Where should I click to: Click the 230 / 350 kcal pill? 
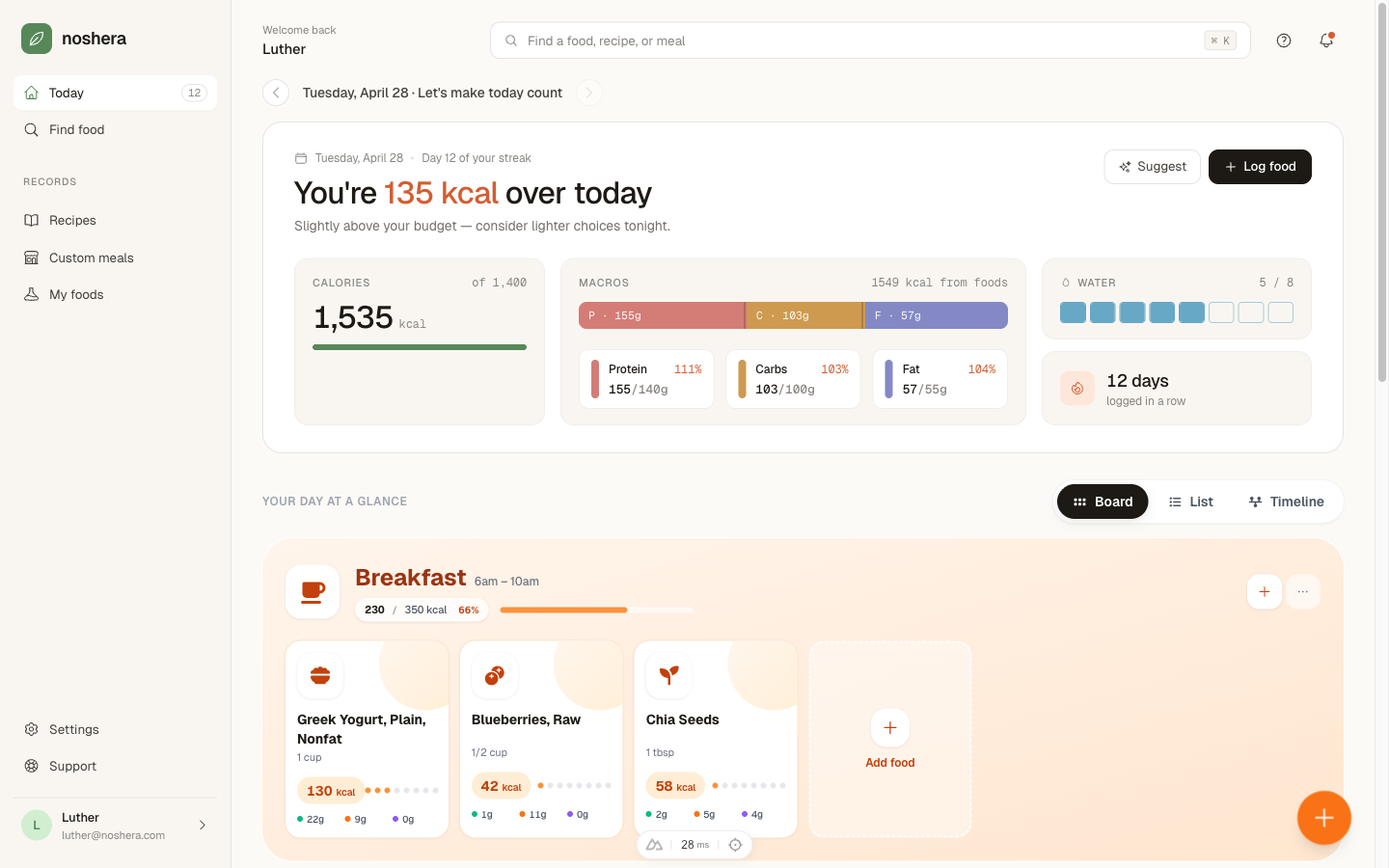pos(422,610)
